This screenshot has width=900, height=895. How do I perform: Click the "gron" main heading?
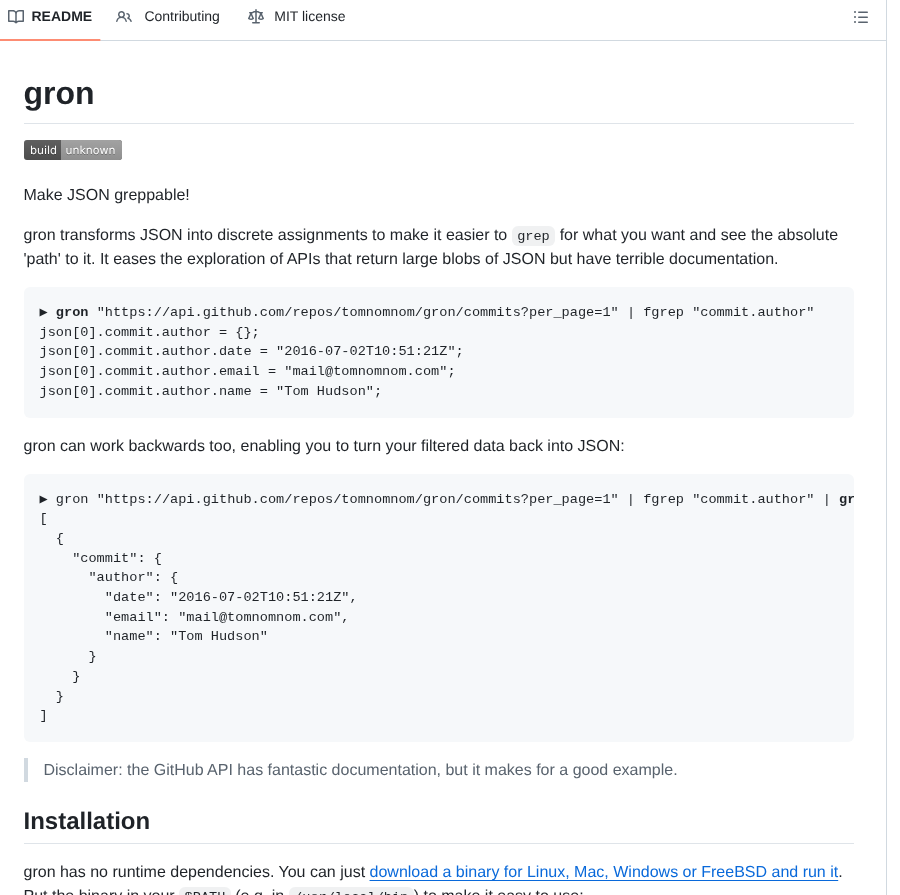tap(59, 93)
